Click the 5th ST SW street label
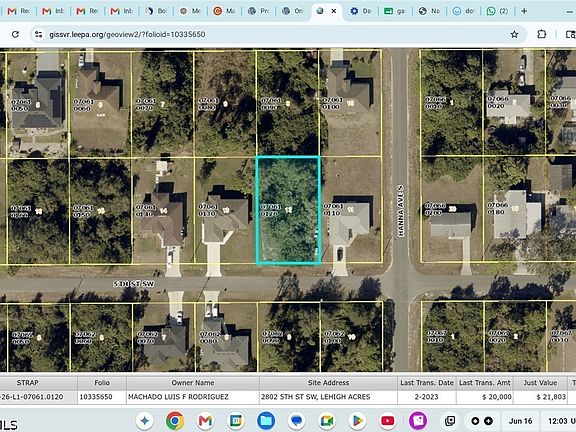576x432 pixels. tap(134, 284)
